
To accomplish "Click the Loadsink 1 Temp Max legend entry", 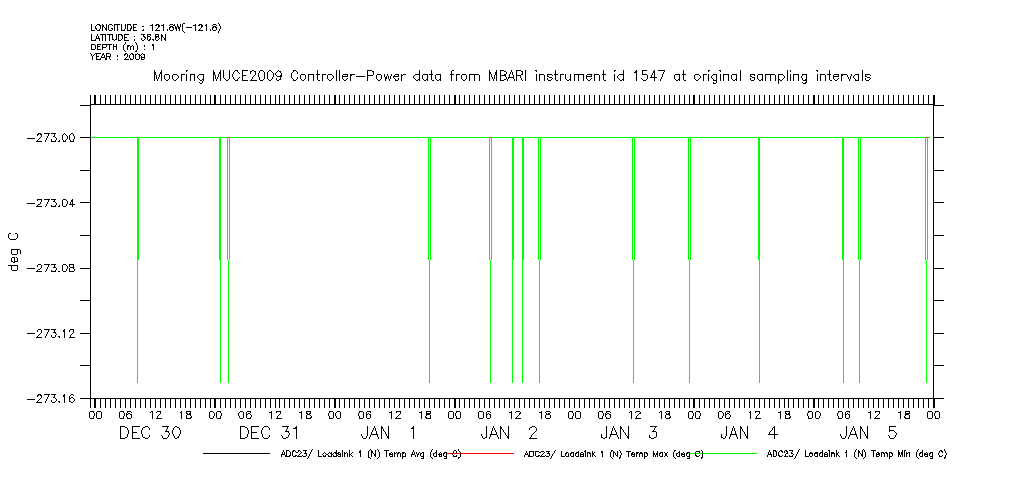I will pos(613,454).
